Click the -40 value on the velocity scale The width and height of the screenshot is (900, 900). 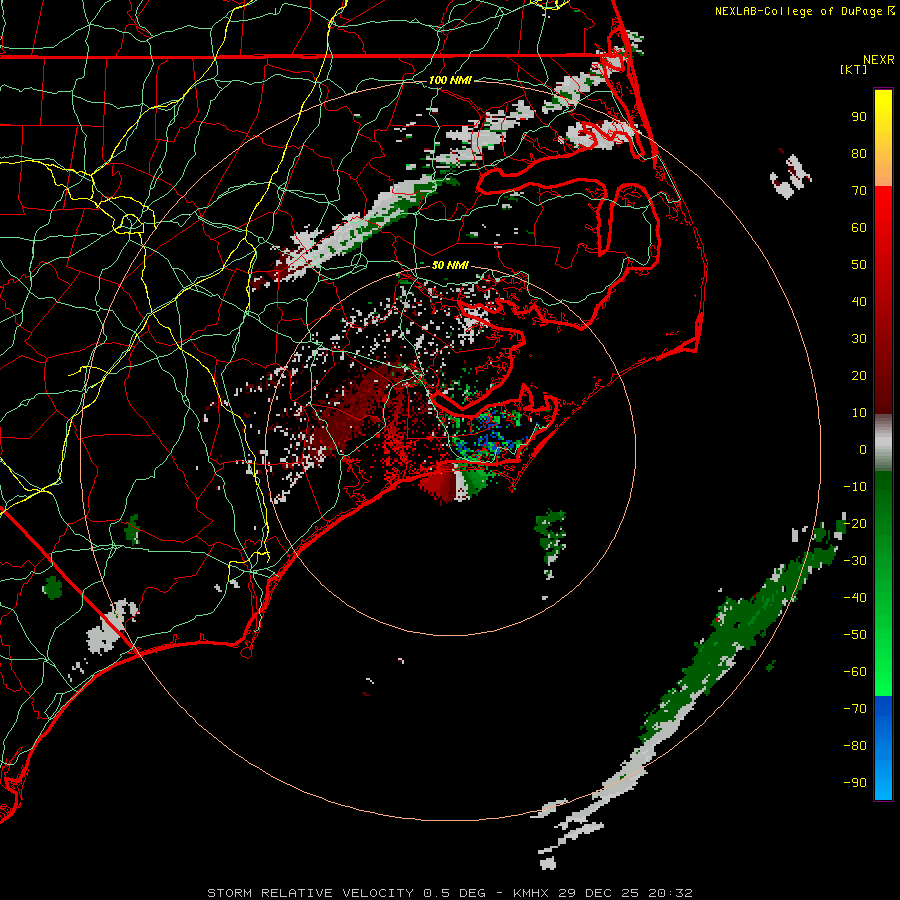click(x=855, y=598)
